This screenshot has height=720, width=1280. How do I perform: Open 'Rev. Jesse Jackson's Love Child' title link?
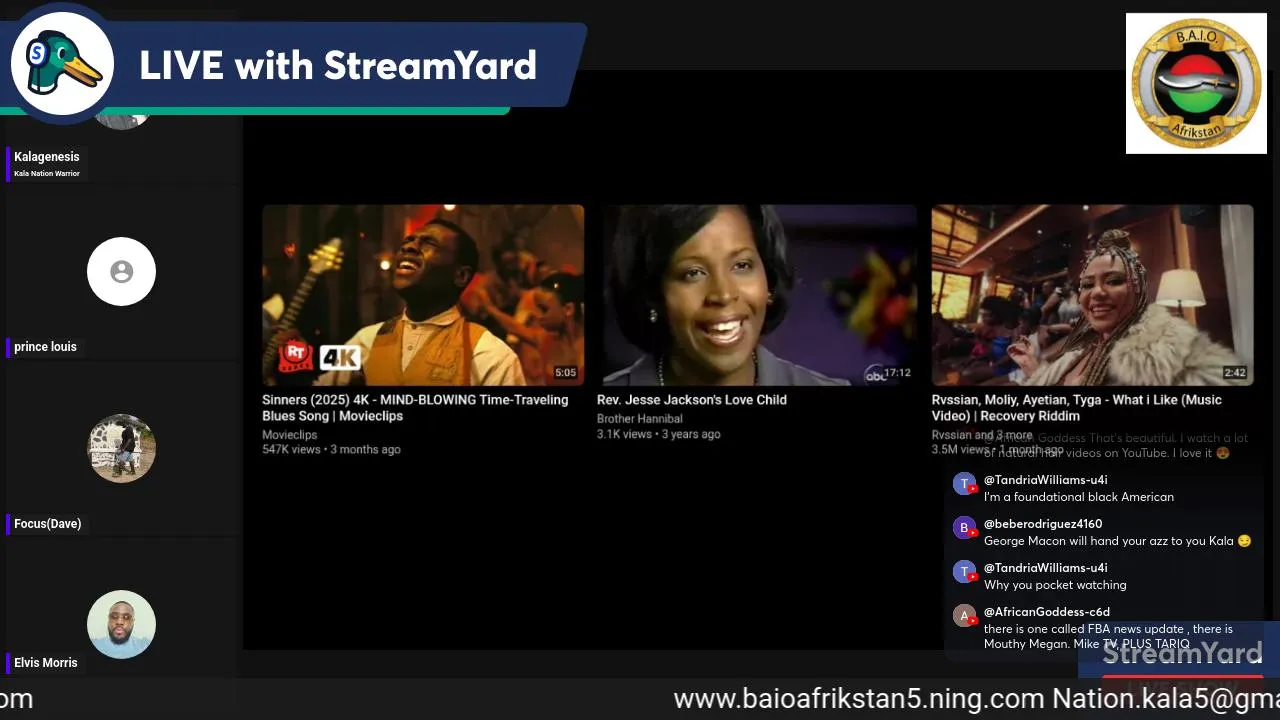click(x=692, y=400)
